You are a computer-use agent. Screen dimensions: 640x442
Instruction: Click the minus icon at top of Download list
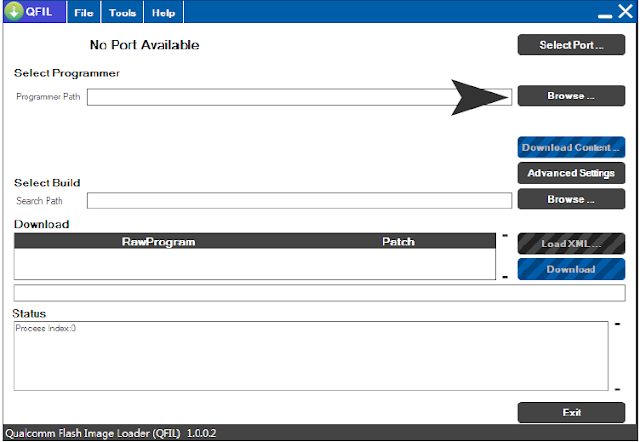point(505,237)
